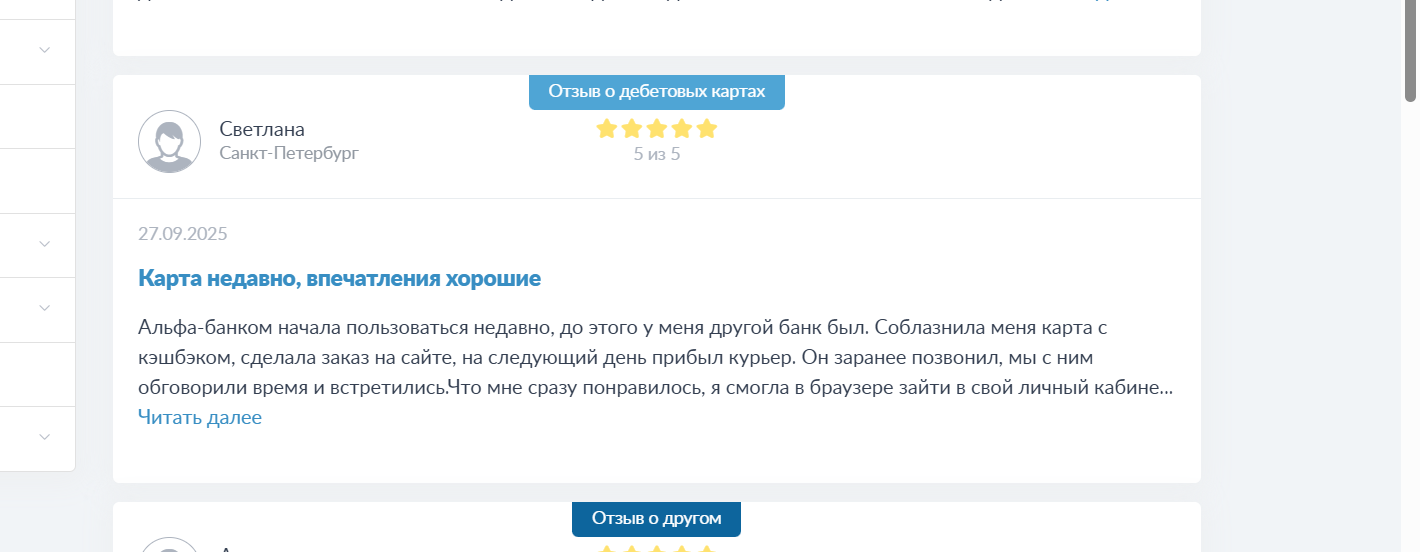Click the city label 'Санкт-Петербург'
The image size is (1420, 552).
coord(289,153)
